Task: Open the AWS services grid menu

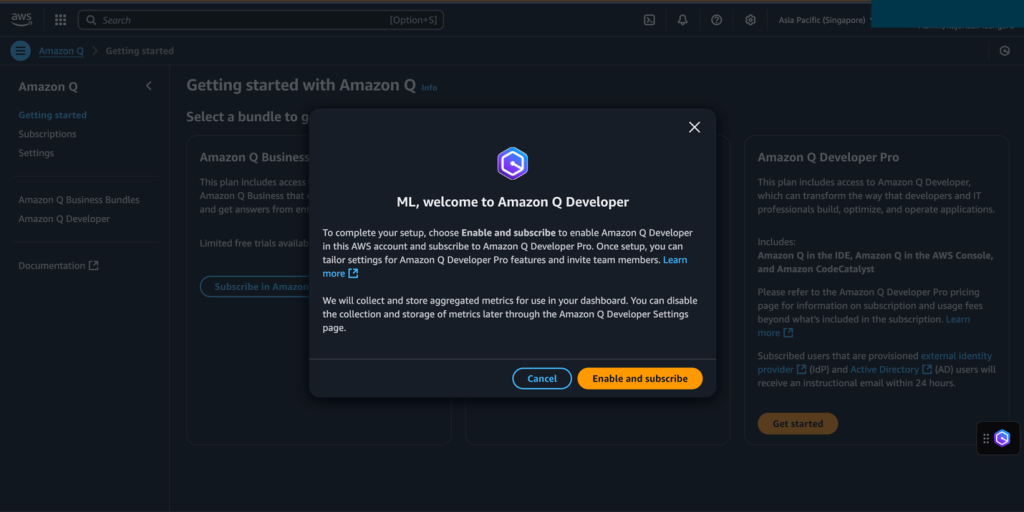Action: point(60,20)
